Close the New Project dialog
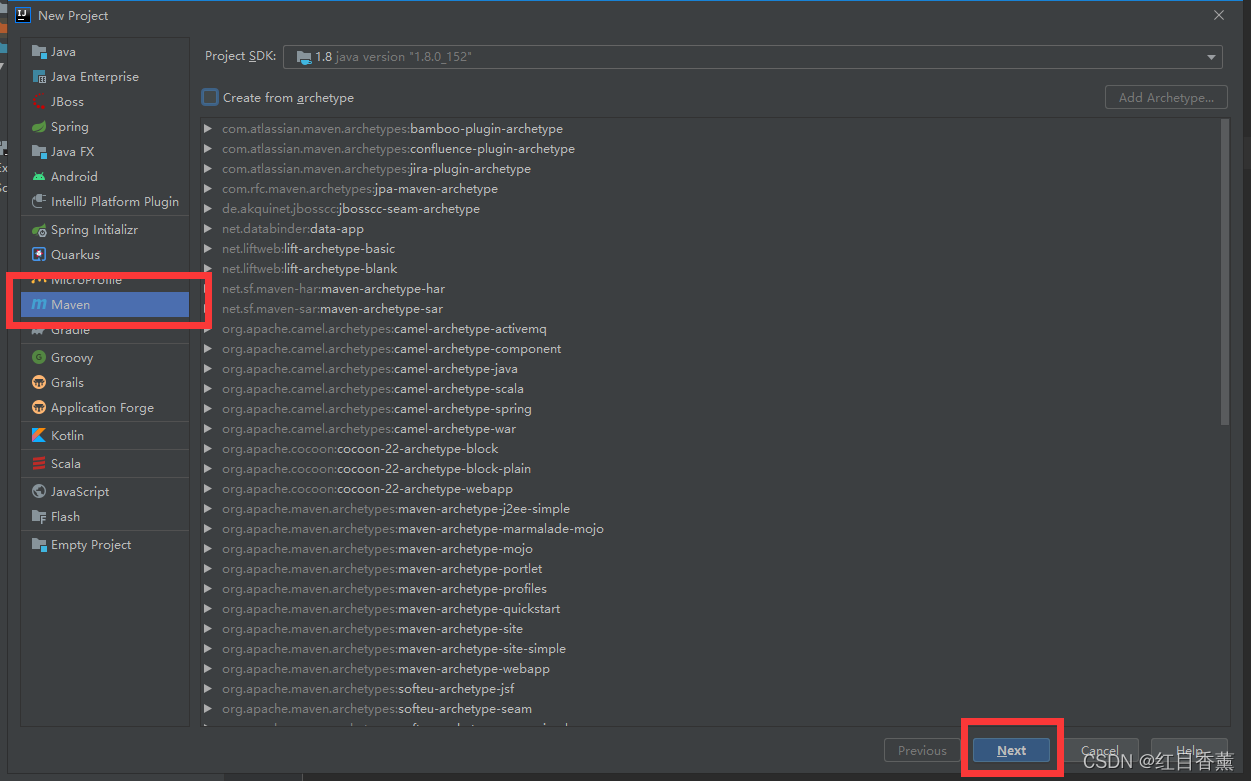The height and width of the screenshot is (781, 1251). point(1219,15)
